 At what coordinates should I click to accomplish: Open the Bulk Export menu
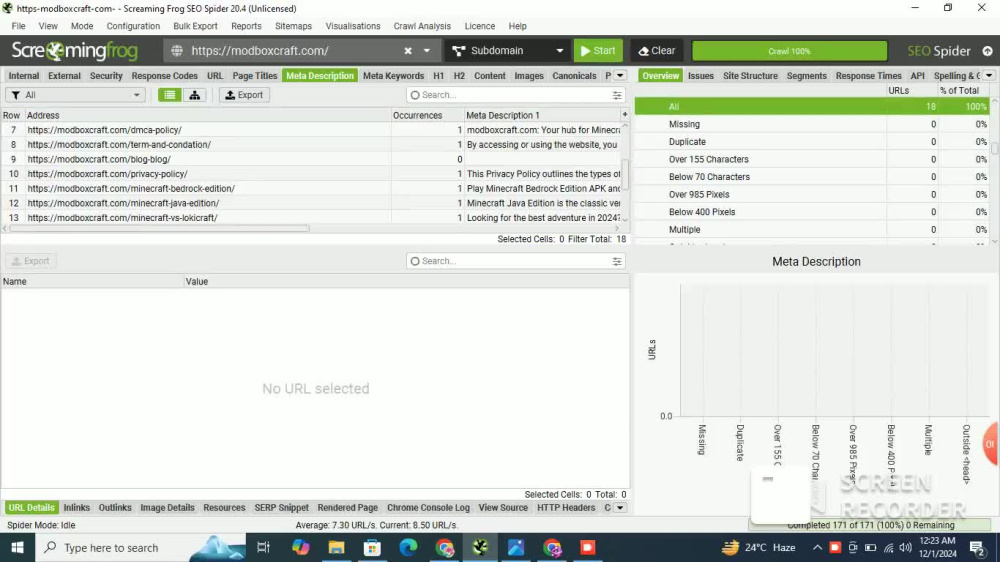[x=195, y=26]
